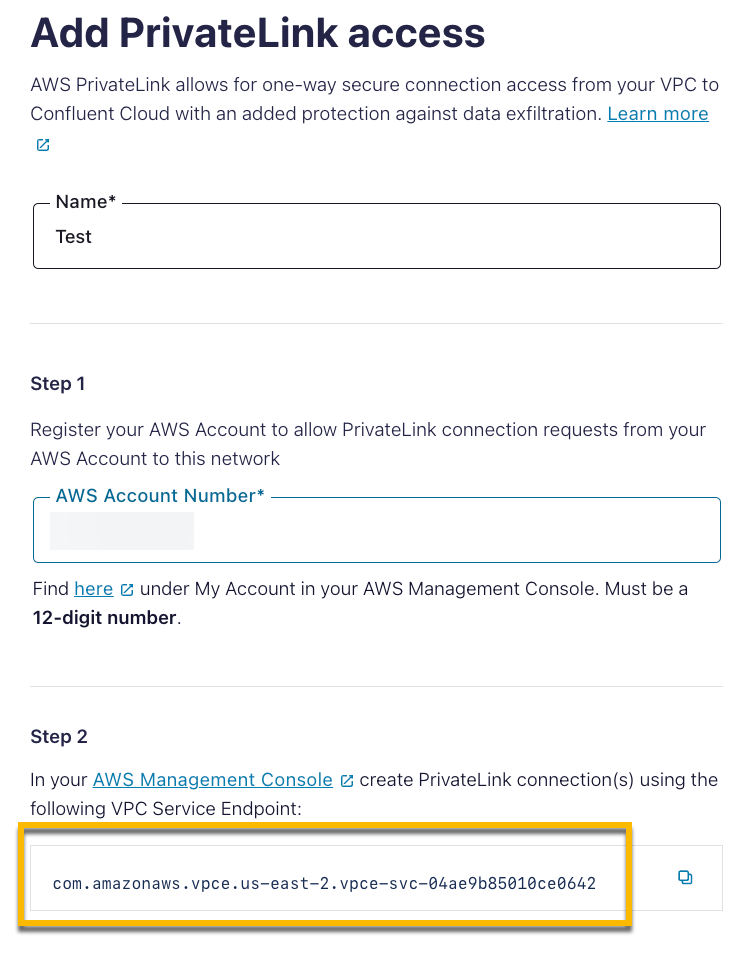The height and width of the screenshot is (958, 754).
Task: Click external-link icon beside 'here'
Action: click(x=127, y=590)
